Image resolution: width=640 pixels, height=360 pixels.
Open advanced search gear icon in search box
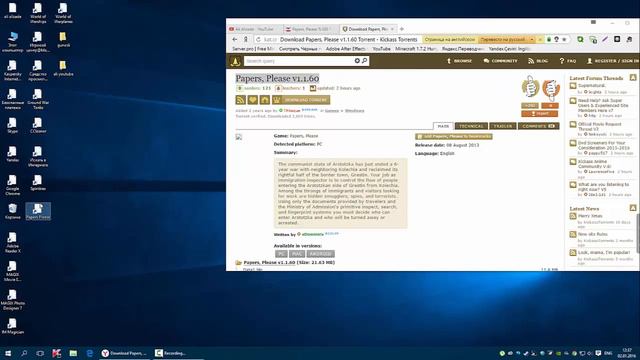pos(357,61)
